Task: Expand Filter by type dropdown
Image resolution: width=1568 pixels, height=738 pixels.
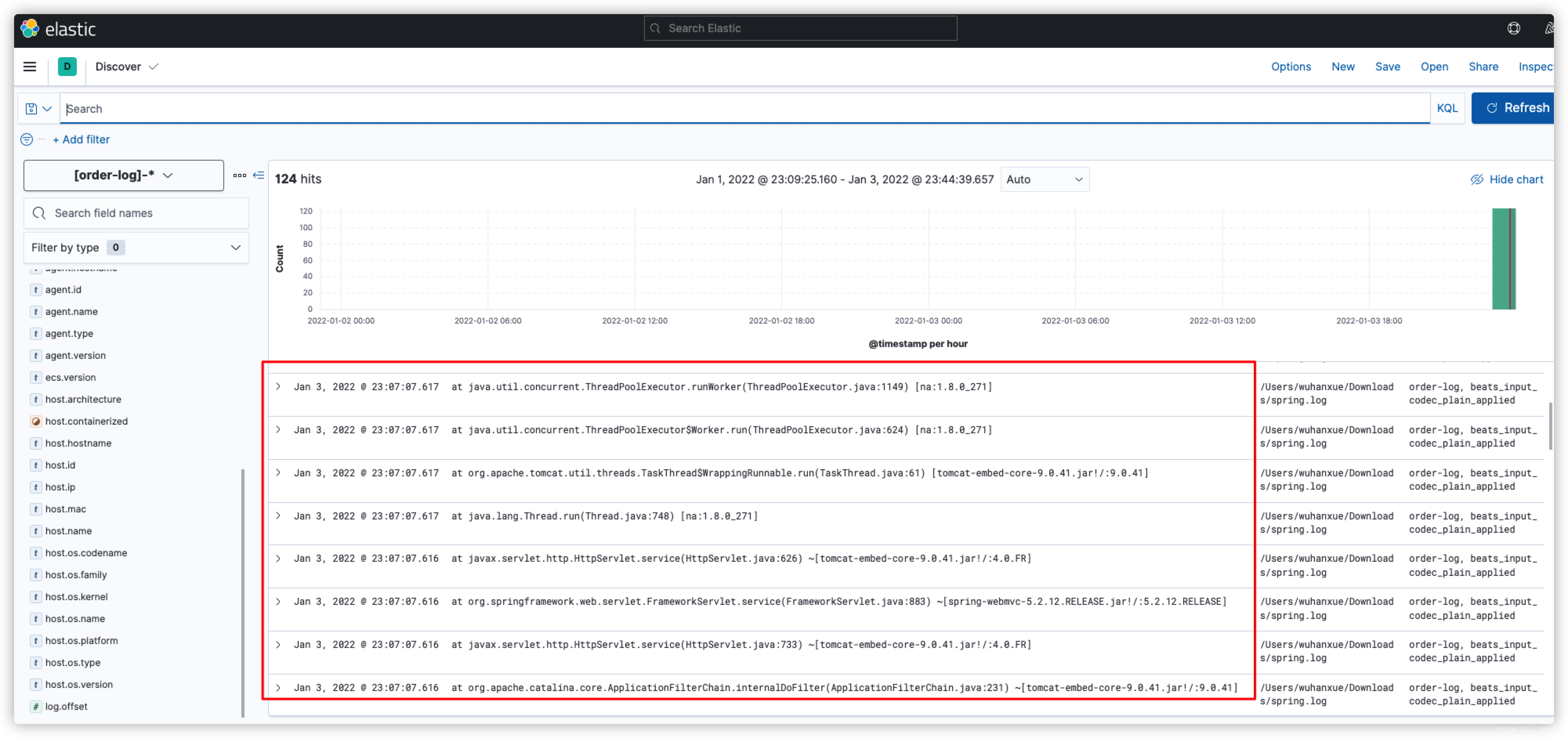Action: pyautogui.click(x=136, y=248)
